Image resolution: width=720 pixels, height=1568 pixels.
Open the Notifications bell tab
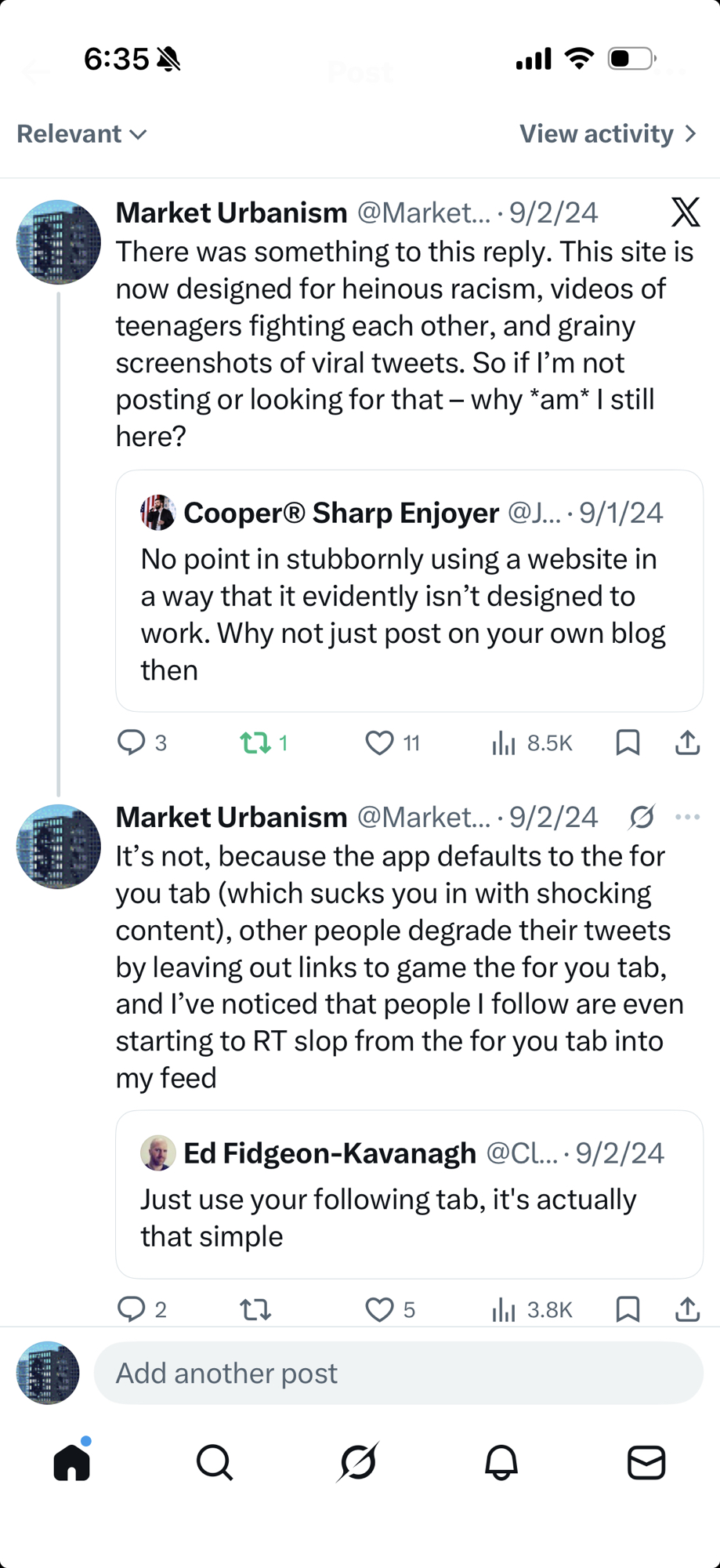(501, 1462)
